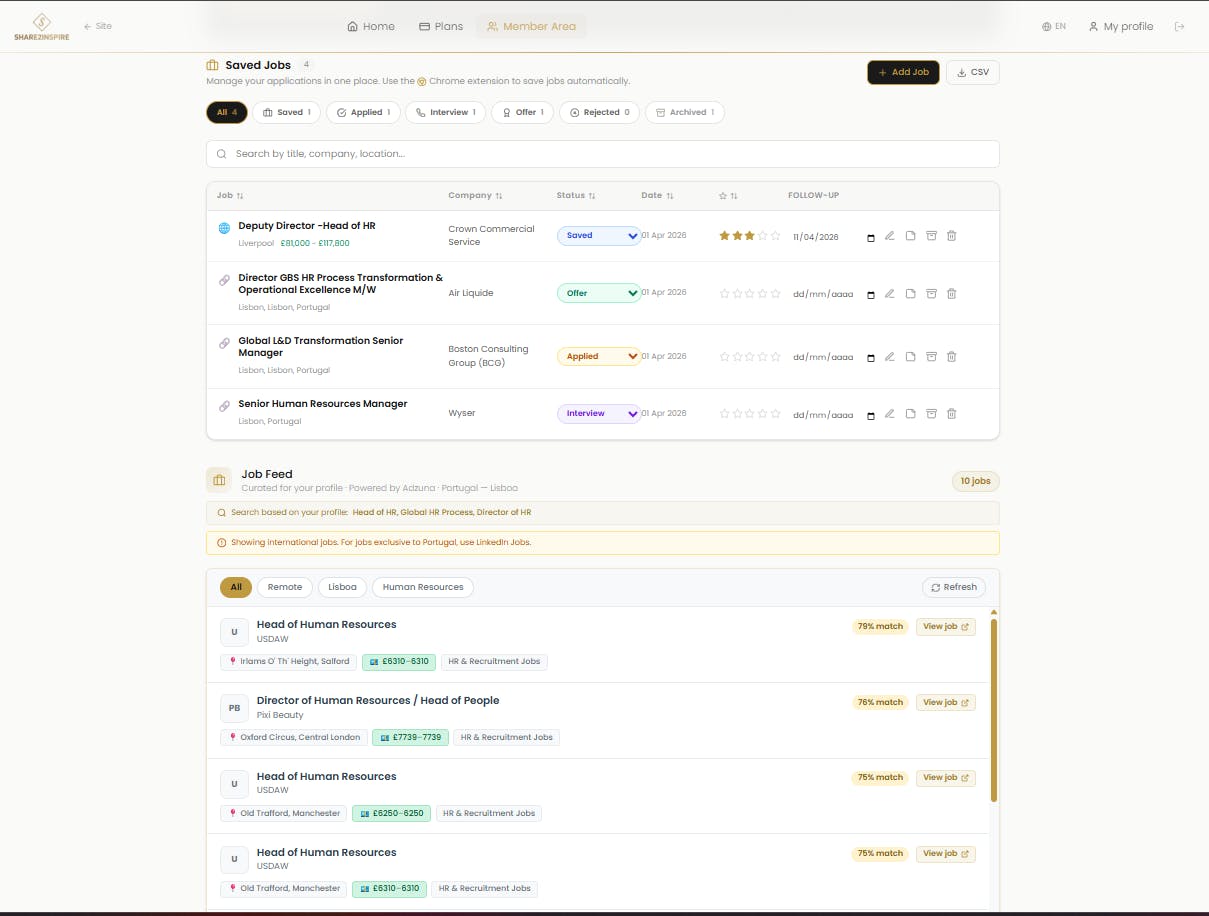This screenshot has height=916, width=1209.
Task: Edit the Wyser job with the pencil
Action: point(889,413)
